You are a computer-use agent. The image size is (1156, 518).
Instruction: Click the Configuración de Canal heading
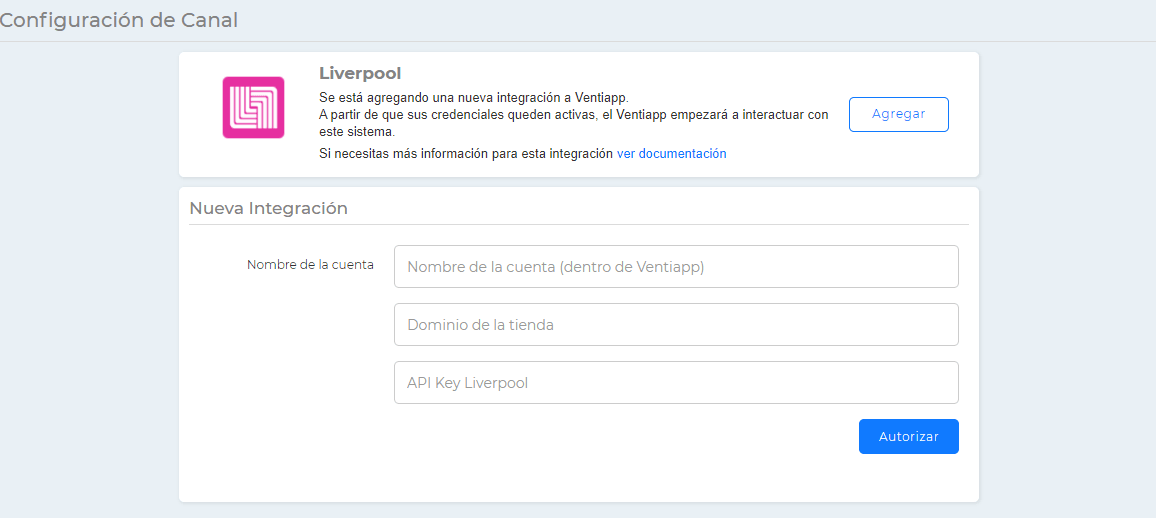[118, 21]
